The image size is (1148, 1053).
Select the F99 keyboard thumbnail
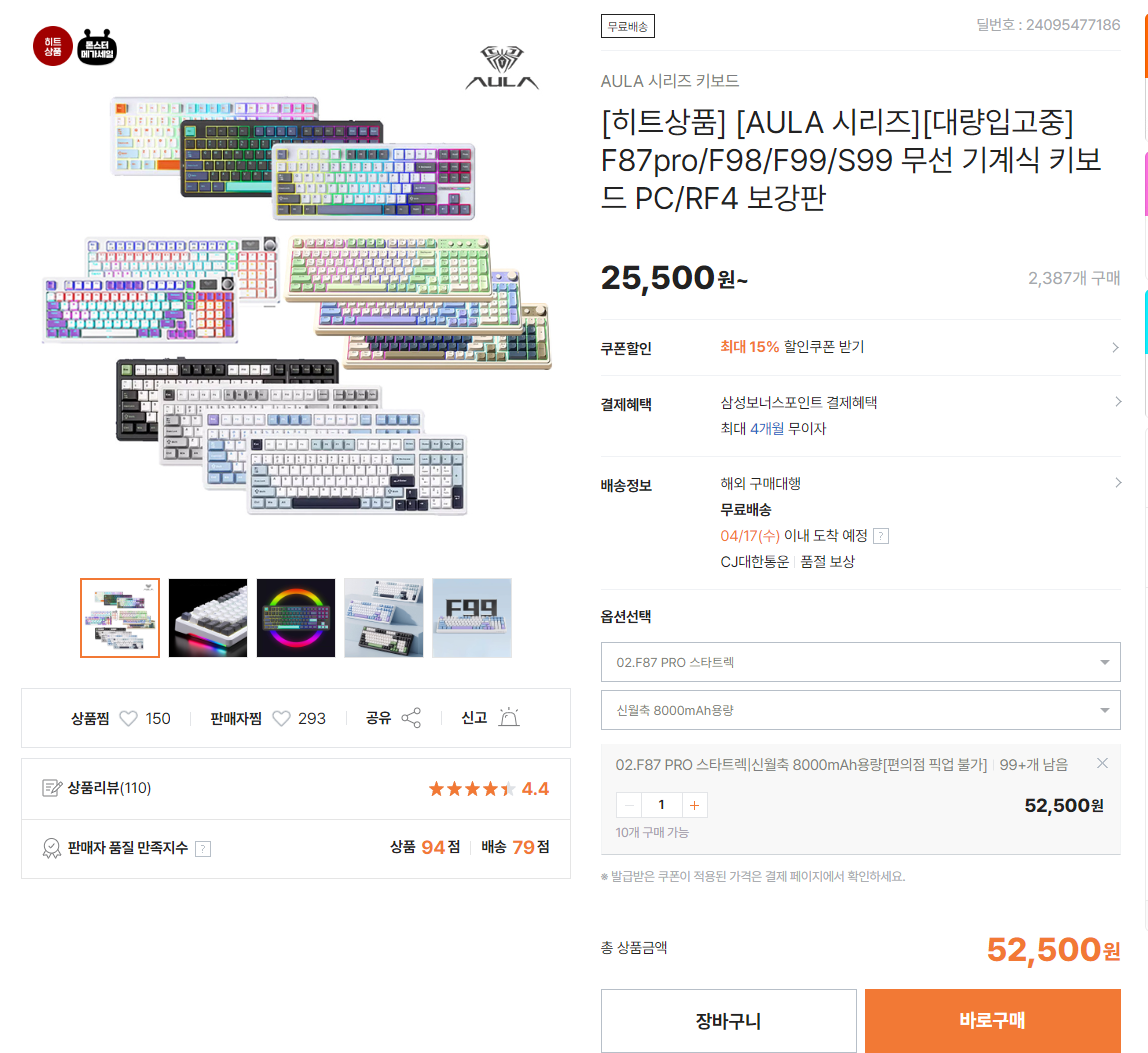coord(472,618)
